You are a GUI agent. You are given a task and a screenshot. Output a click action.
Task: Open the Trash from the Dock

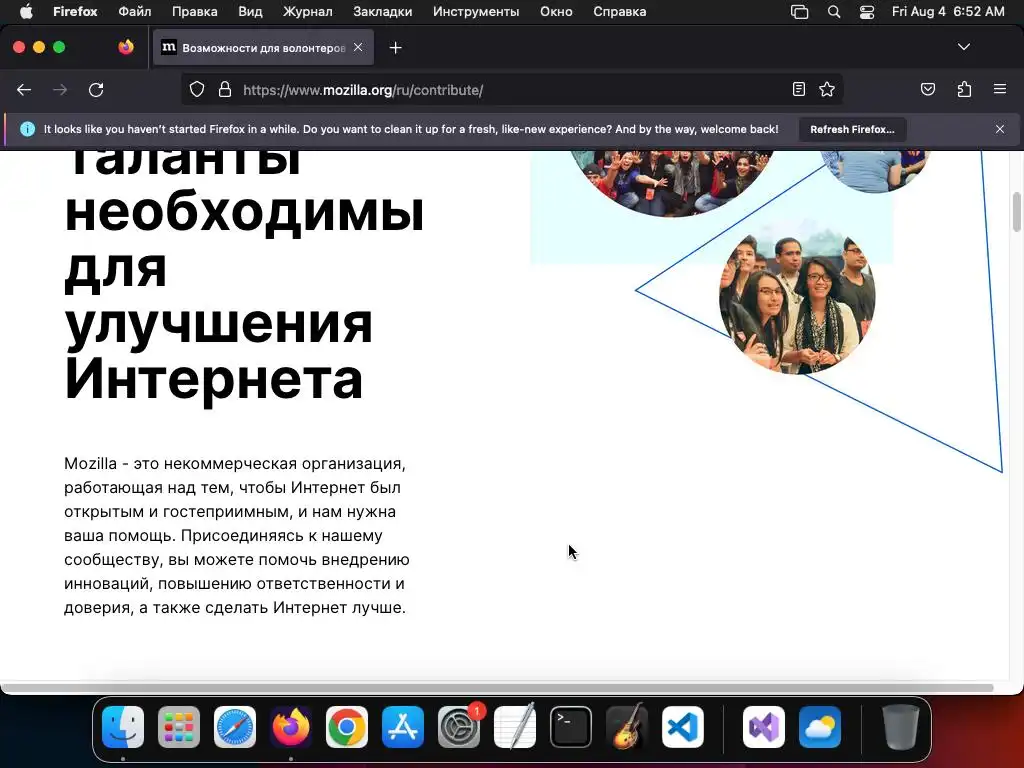pos(901,727)
